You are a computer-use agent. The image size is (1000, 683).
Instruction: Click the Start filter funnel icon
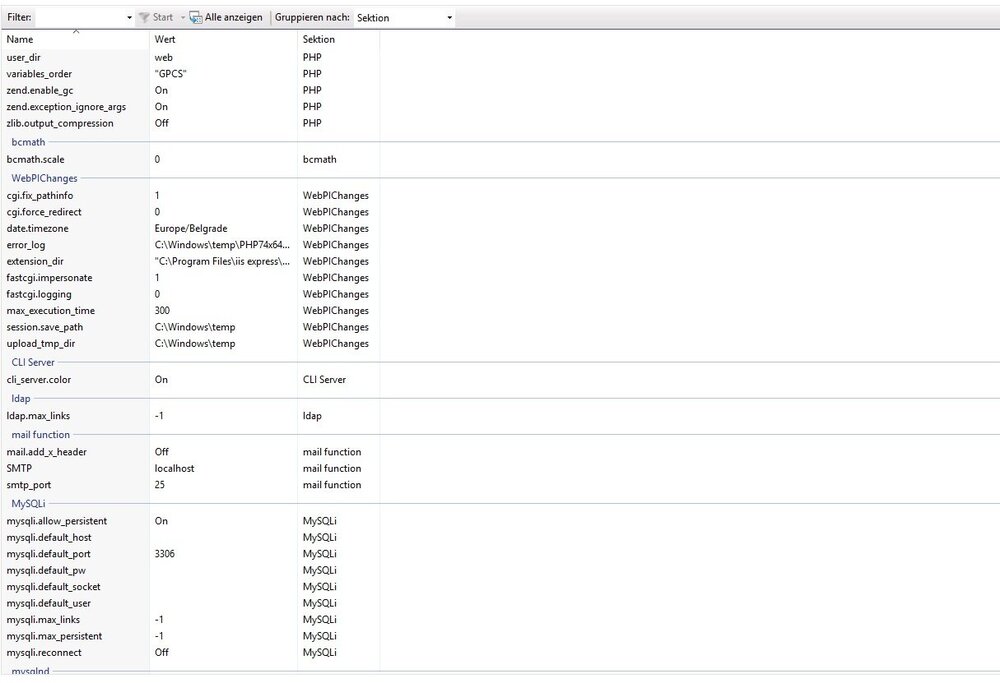pos(144,17)
